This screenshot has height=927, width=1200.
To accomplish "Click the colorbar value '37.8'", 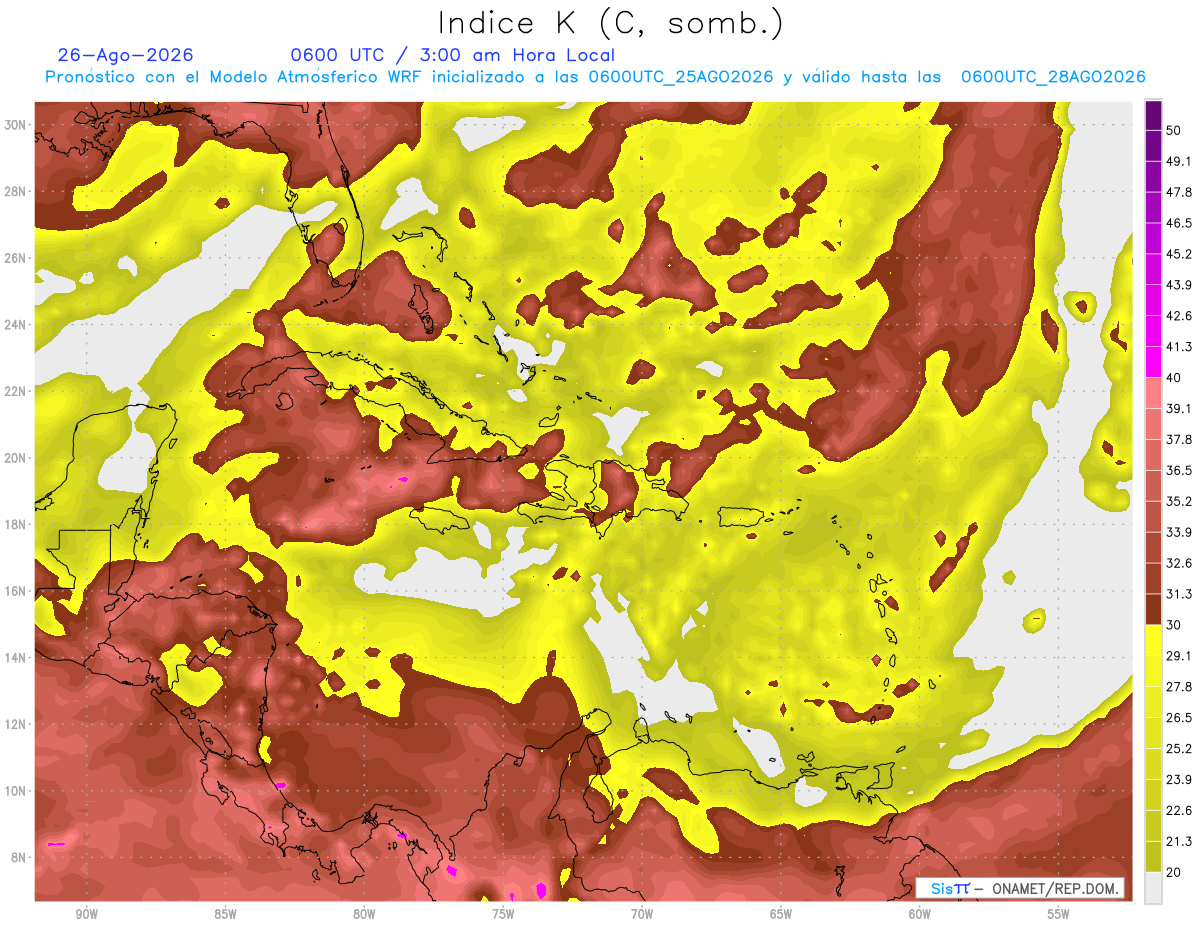I will 1178,439.
